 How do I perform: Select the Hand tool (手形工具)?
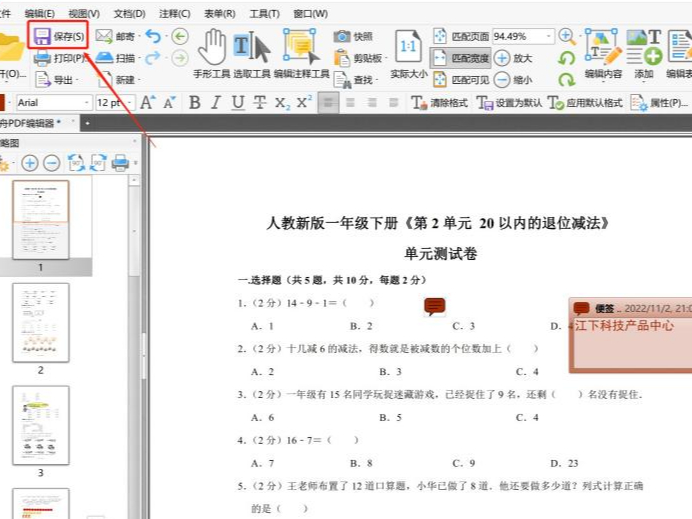[212, 53]
